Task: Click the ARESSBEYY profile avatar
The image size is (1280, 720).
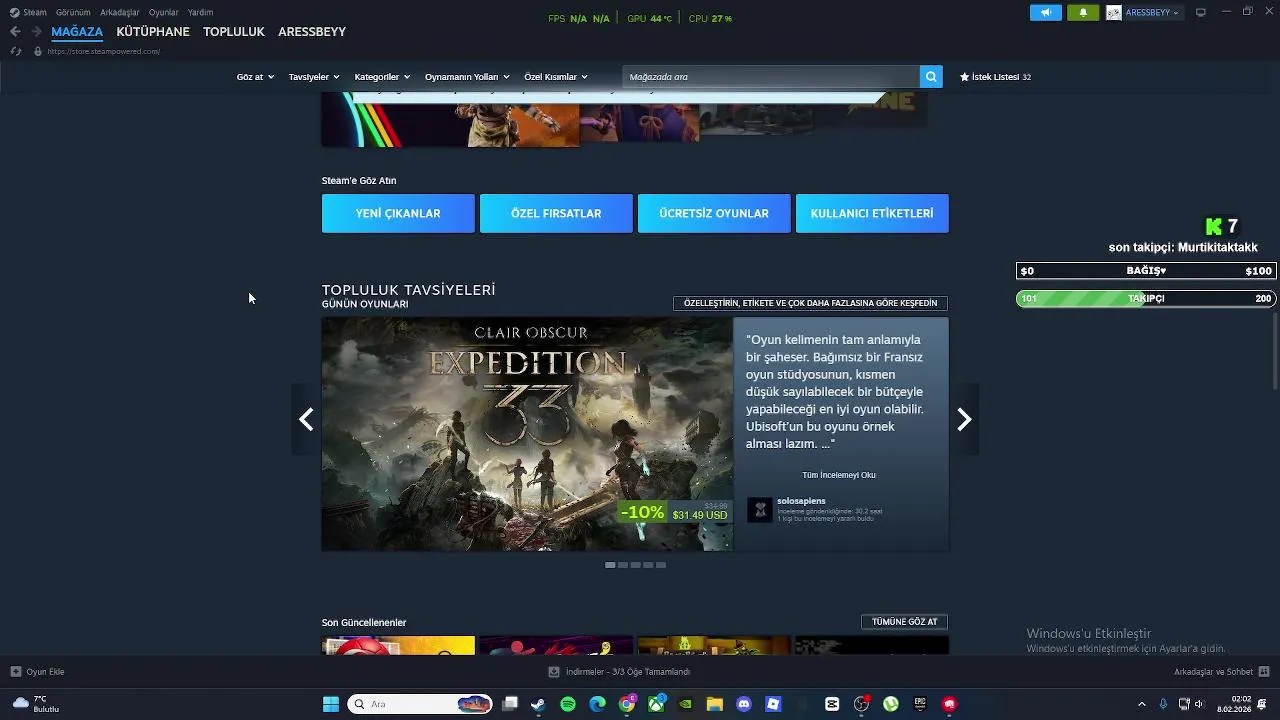Action: [x=1114, y=13]
